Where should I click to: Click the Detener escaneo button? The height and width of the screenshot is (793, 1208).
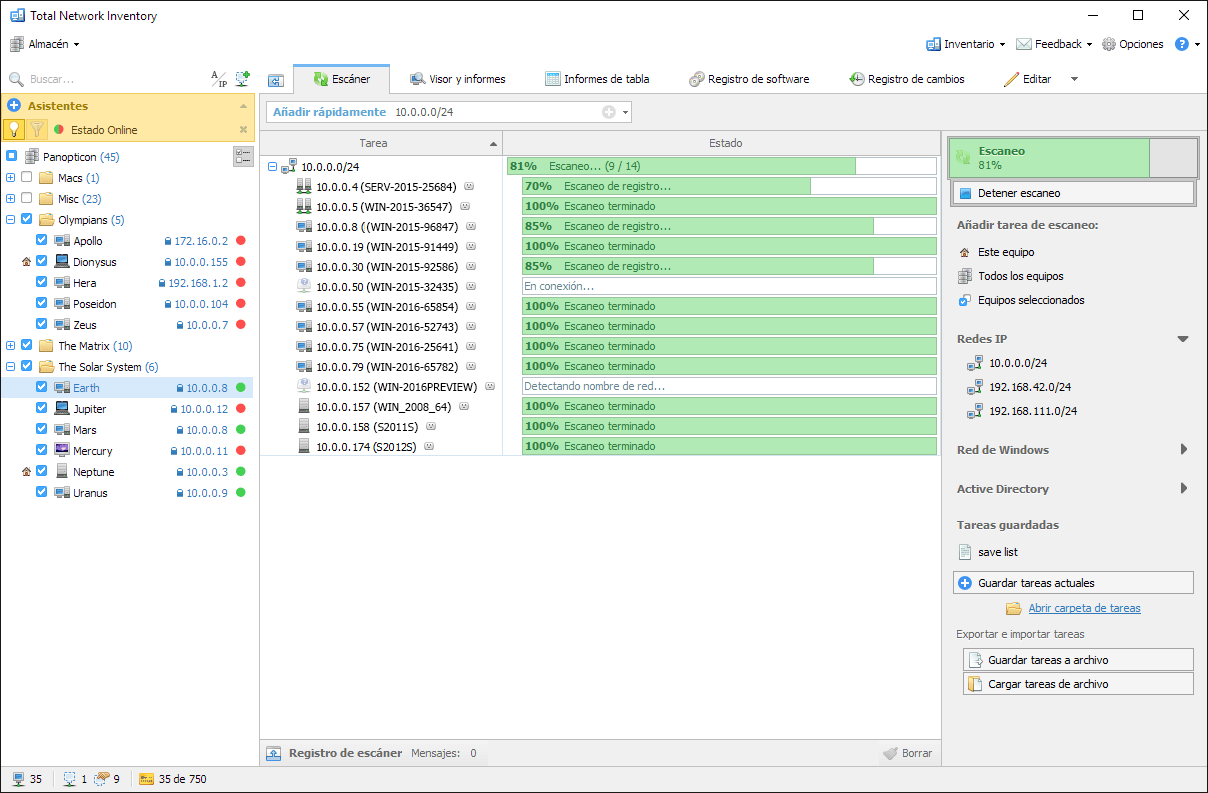[1072, 193]
